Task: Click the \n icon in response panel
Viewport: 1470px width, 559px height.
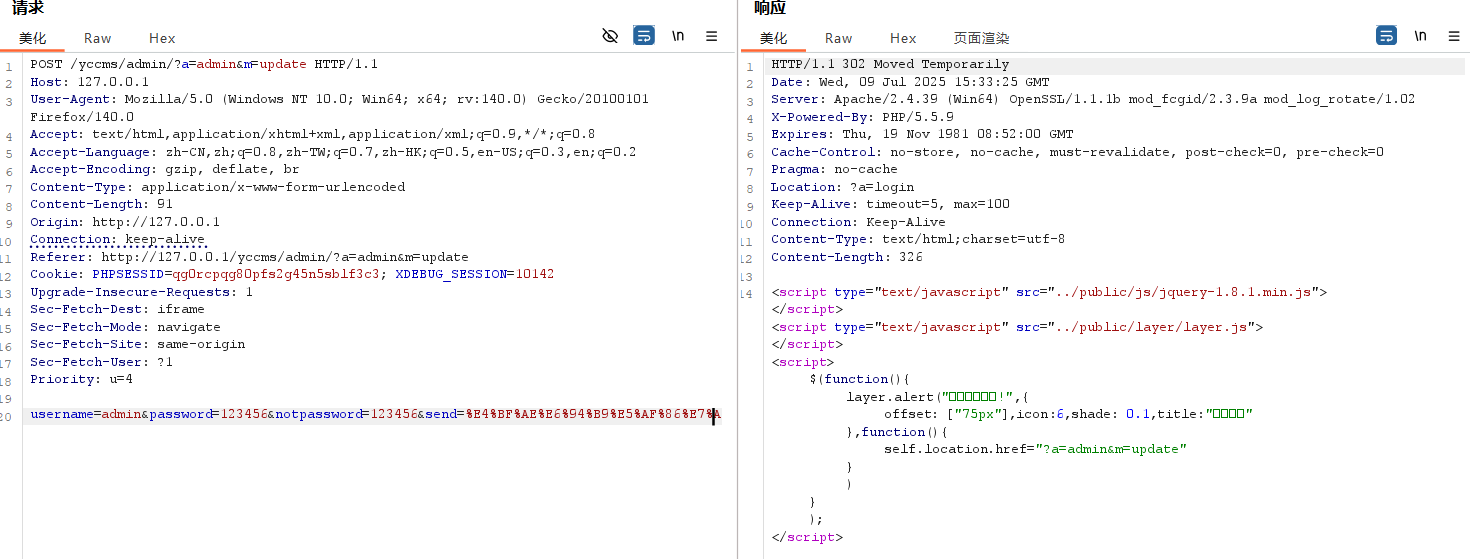Action: (x=1420, y=36)
